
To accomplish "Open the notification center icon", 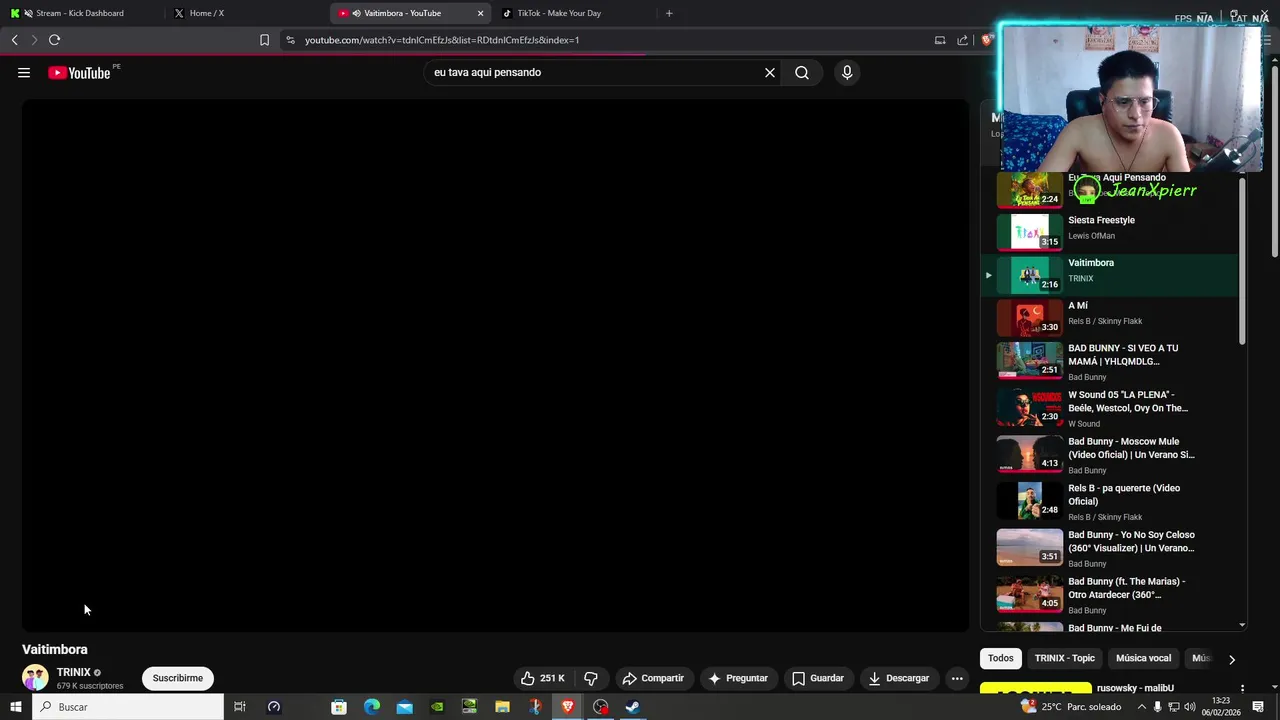I will (1259, 707).
